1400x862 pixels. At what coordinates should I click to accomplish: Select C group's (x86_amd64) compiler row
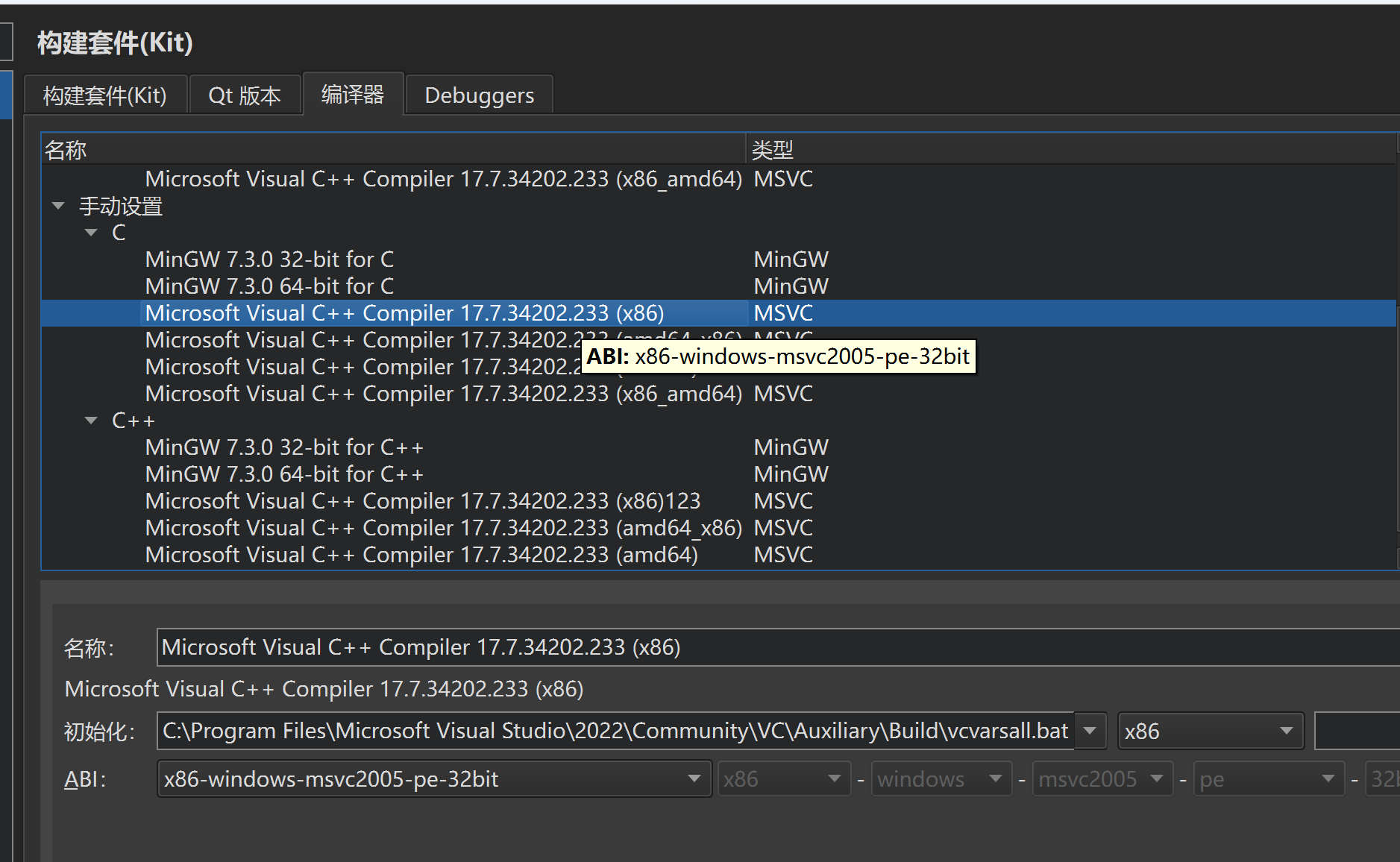(x=444, y=394)
